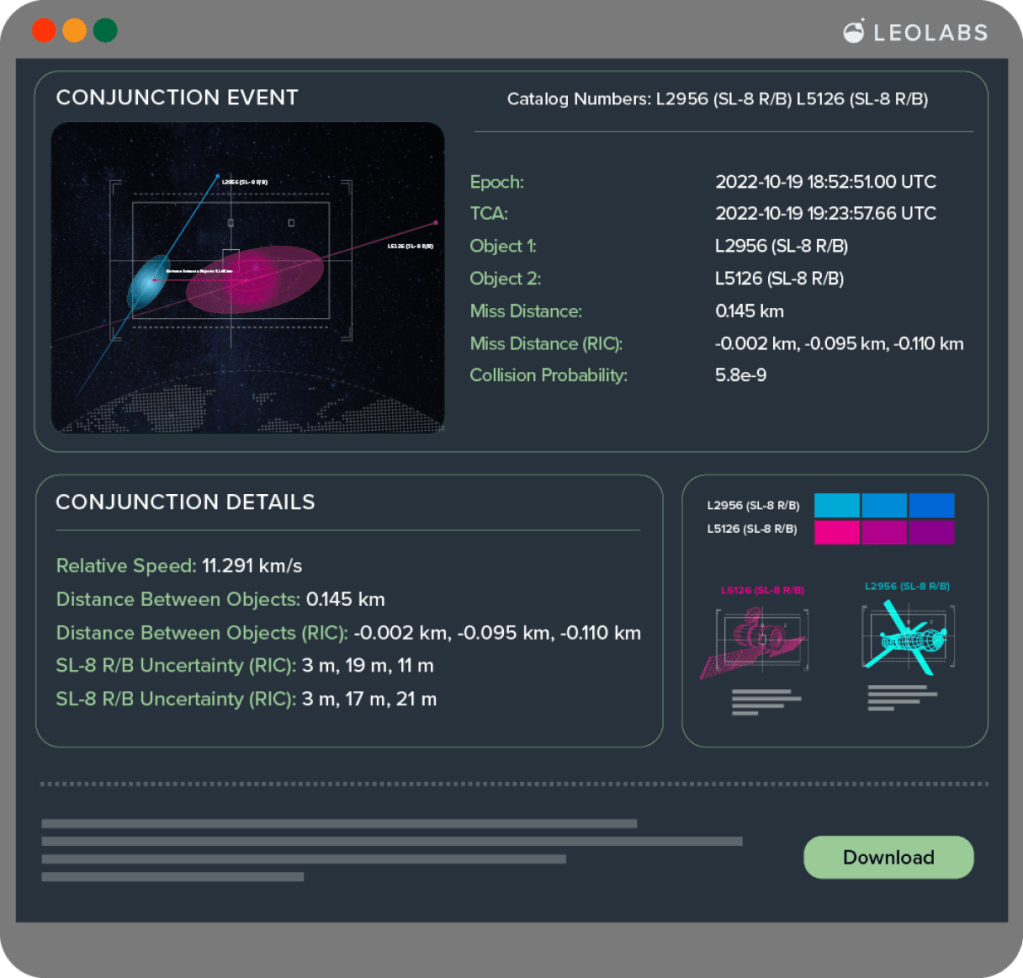Click the conjunction visualization thumbnail
1023x978 pixels.
[248, 276]
